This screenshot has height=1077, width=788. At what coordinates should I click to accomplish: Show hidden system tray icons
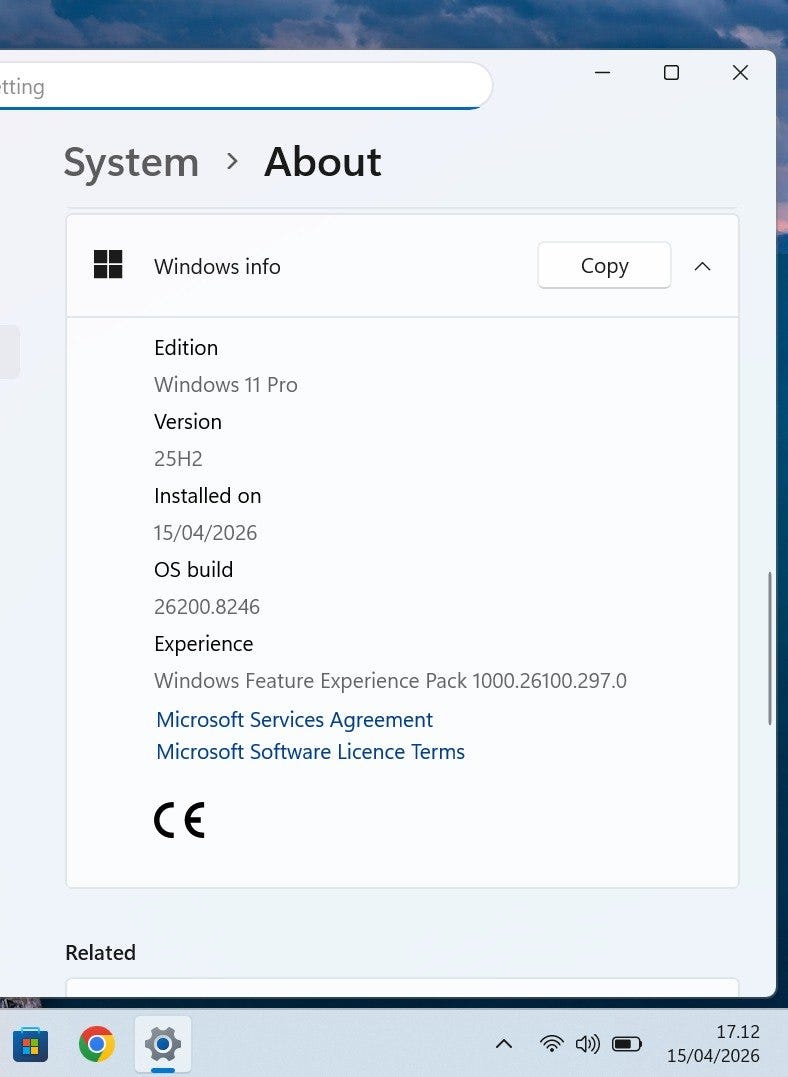click(504, 1044)
